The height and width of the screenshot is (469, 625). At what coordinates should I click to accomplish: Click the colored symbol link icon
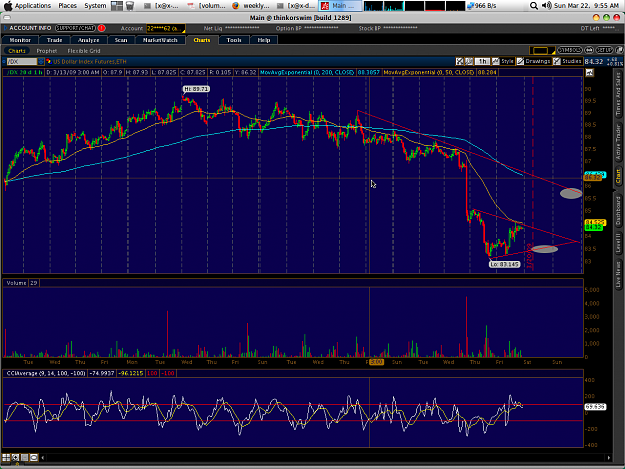pos(49,61)
